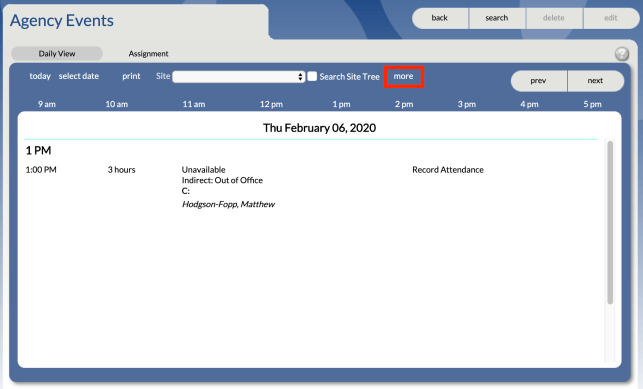Jump to 9 am on the timeline
The image size is (643, 389).
pos(47,104)
